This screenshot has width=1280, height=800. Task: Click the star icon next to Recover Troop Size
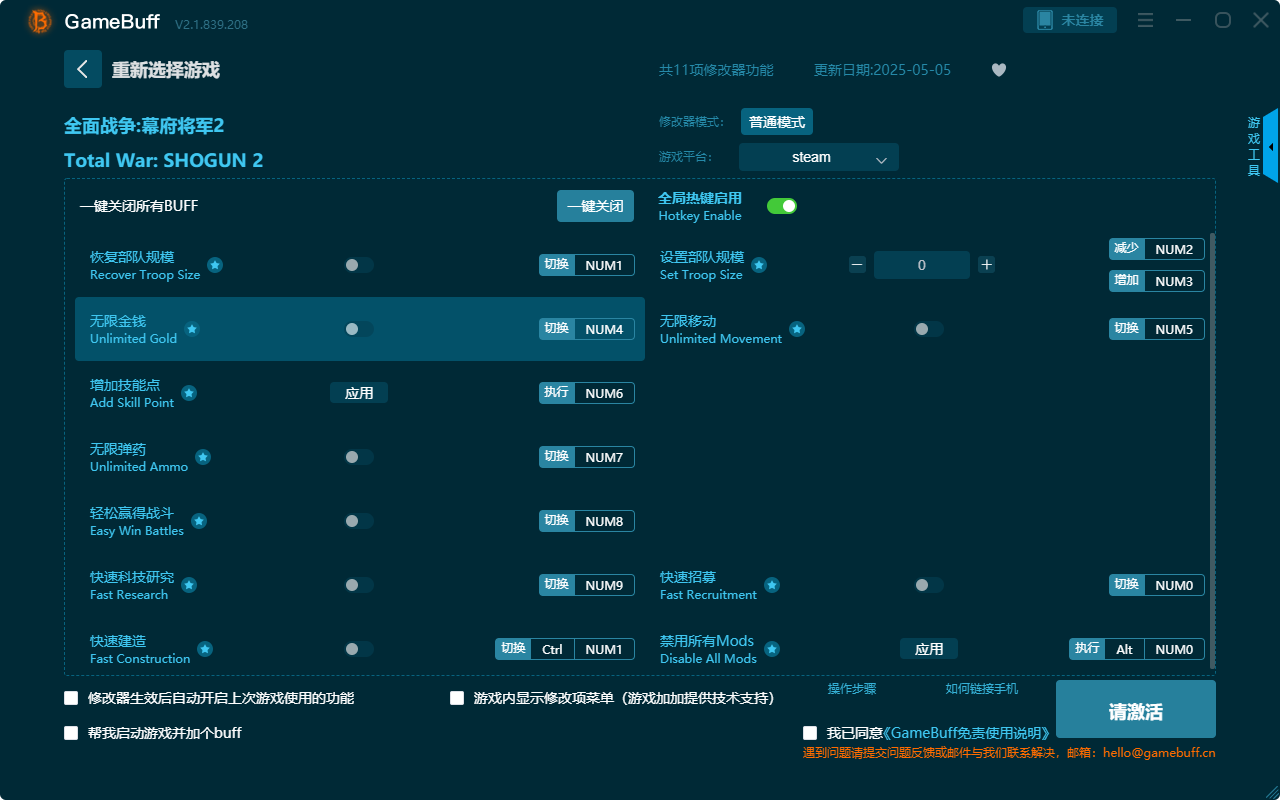point(215,265)
